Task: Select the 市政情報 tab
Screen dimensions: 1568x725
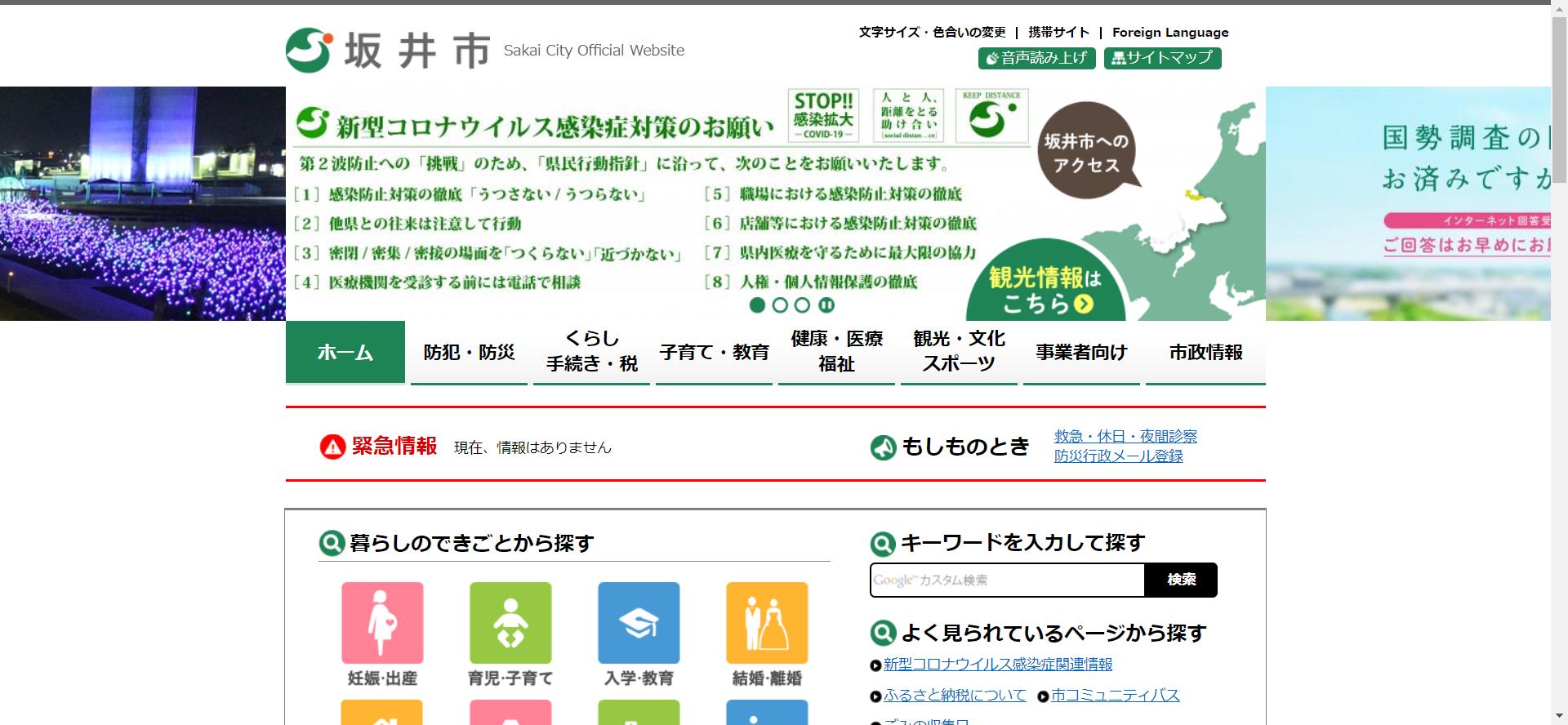Action: click(x=1205, y=352)
